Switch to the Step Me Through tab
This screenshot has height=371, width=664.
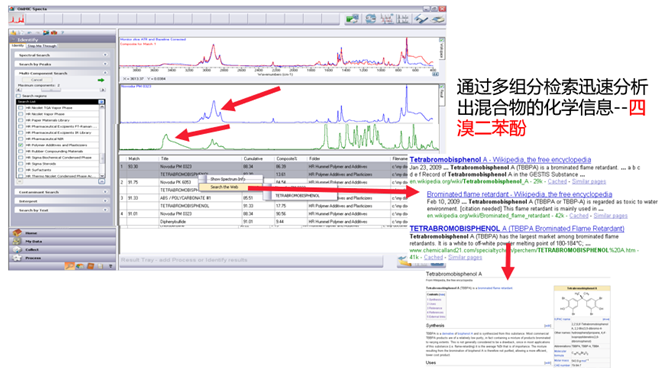pyautogui.click(x=42, y=46)
